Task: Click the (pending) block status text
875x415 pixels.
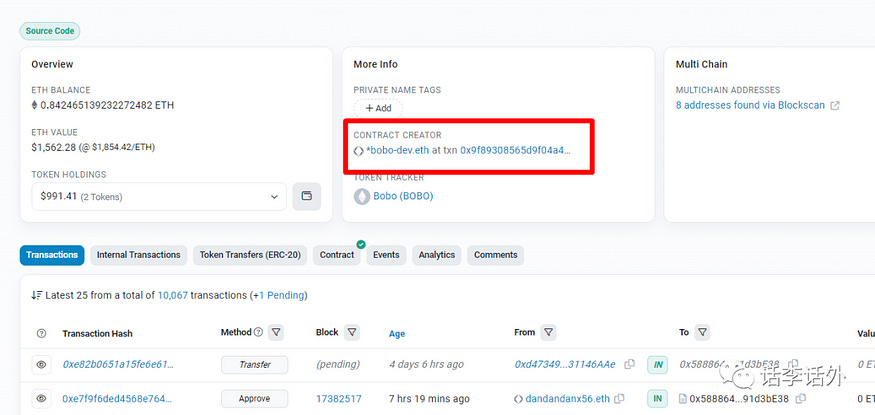Action: [338, 364]
